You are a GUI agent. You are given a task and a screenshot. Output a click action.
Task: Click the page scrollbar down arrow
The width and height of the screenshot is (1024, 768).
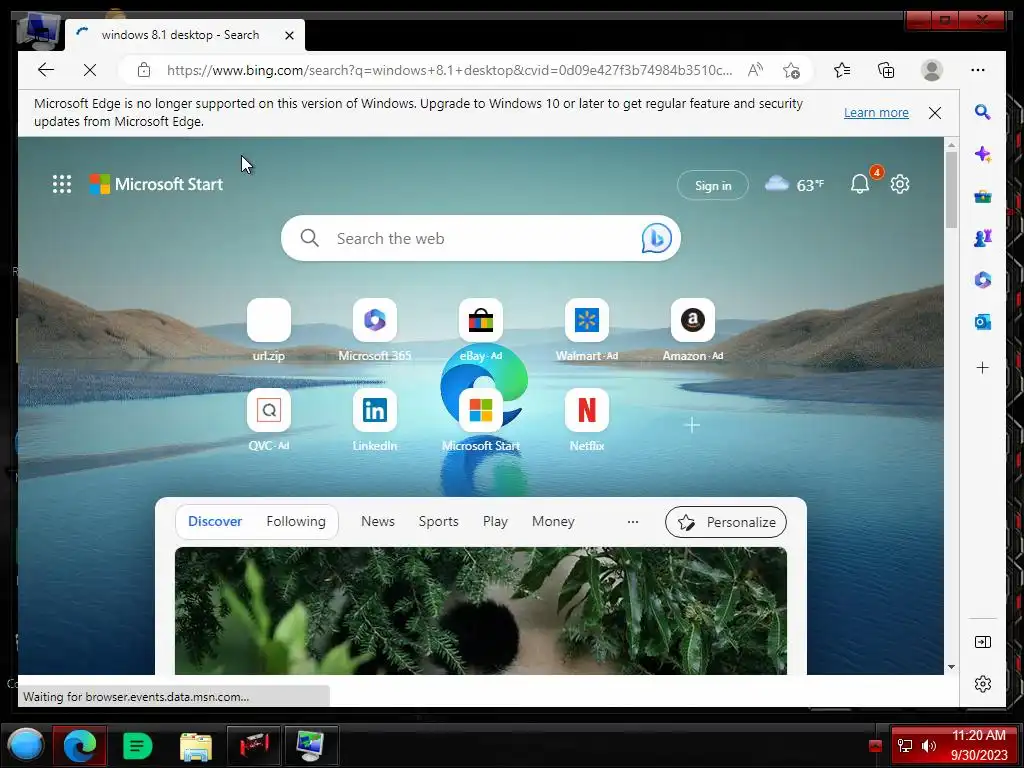(951, 667)
